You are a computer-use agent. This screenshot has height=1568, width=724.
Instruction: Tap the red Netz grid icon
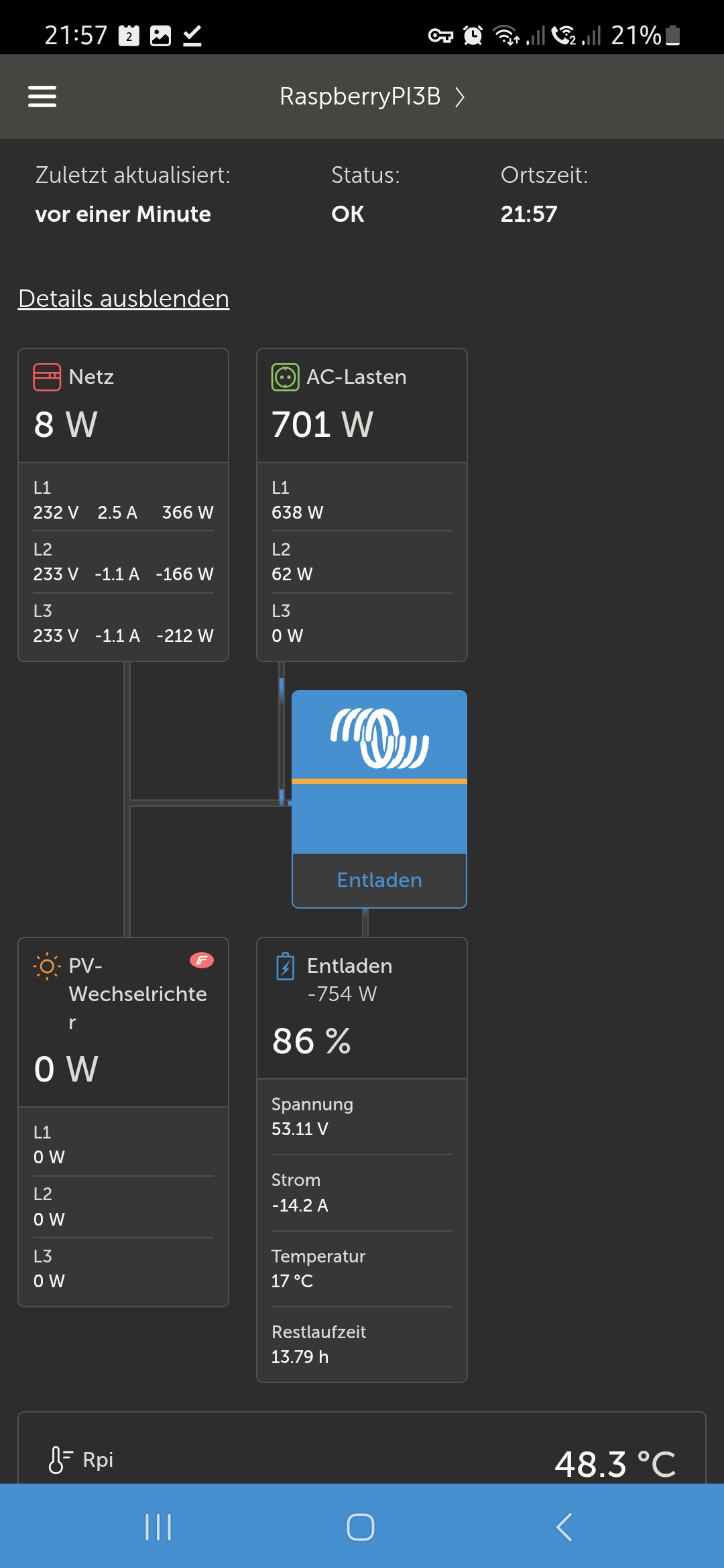(47, 377)
